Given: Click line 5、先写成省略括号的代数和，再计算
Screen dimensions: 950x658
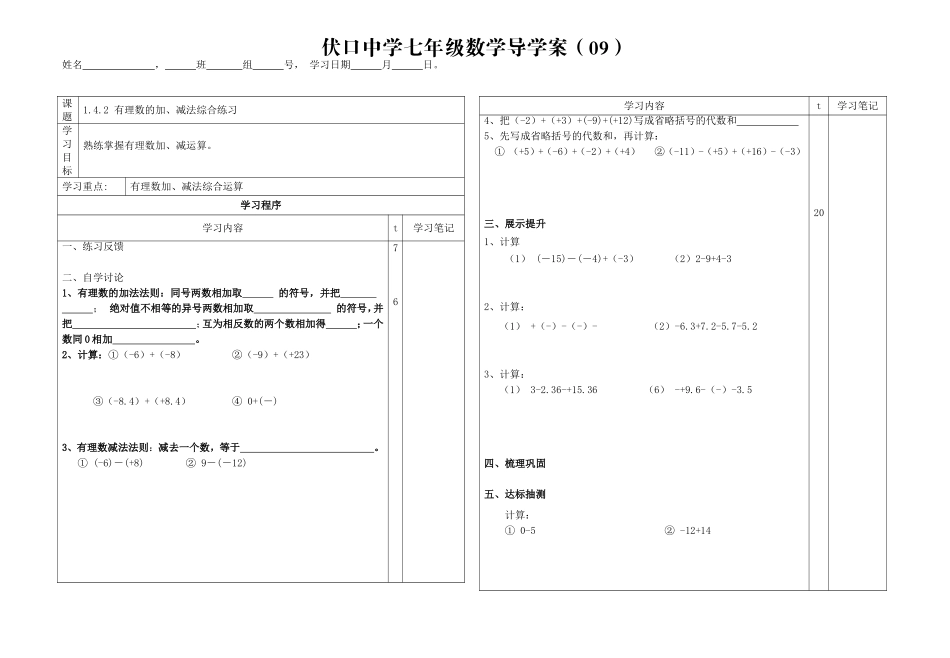Looking at the screenshot, I should click(572, 136).
